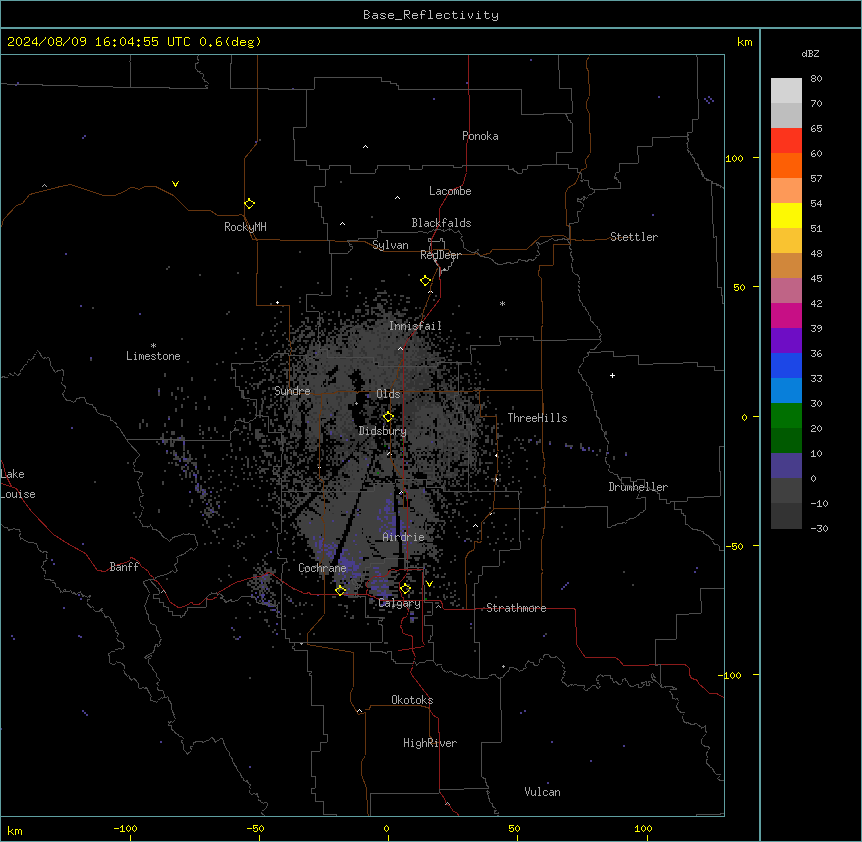Click the -50 tick on the right vertical axis

(734, 546)
